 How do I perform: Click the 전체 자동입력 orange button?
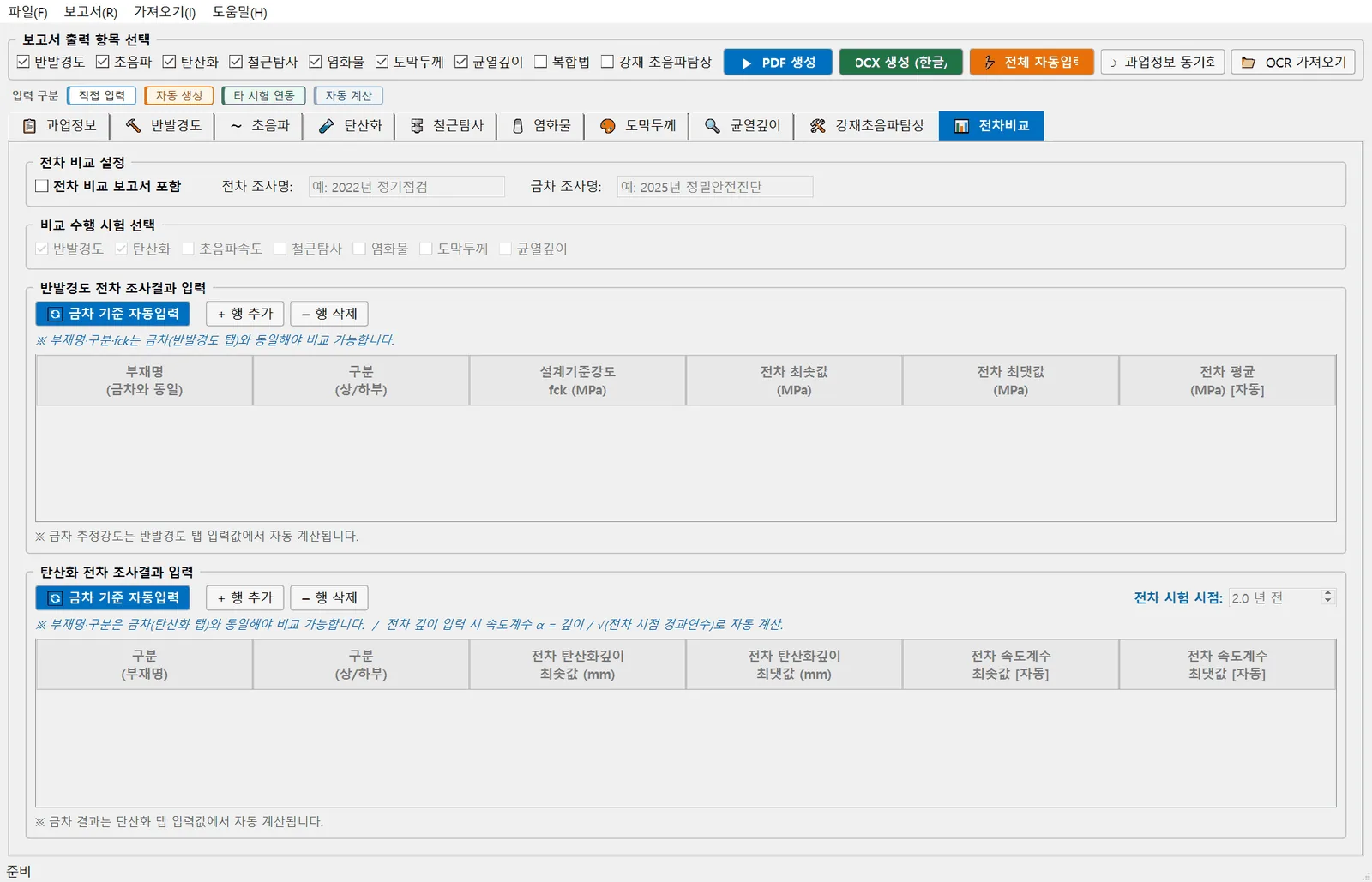(1032, 62)
